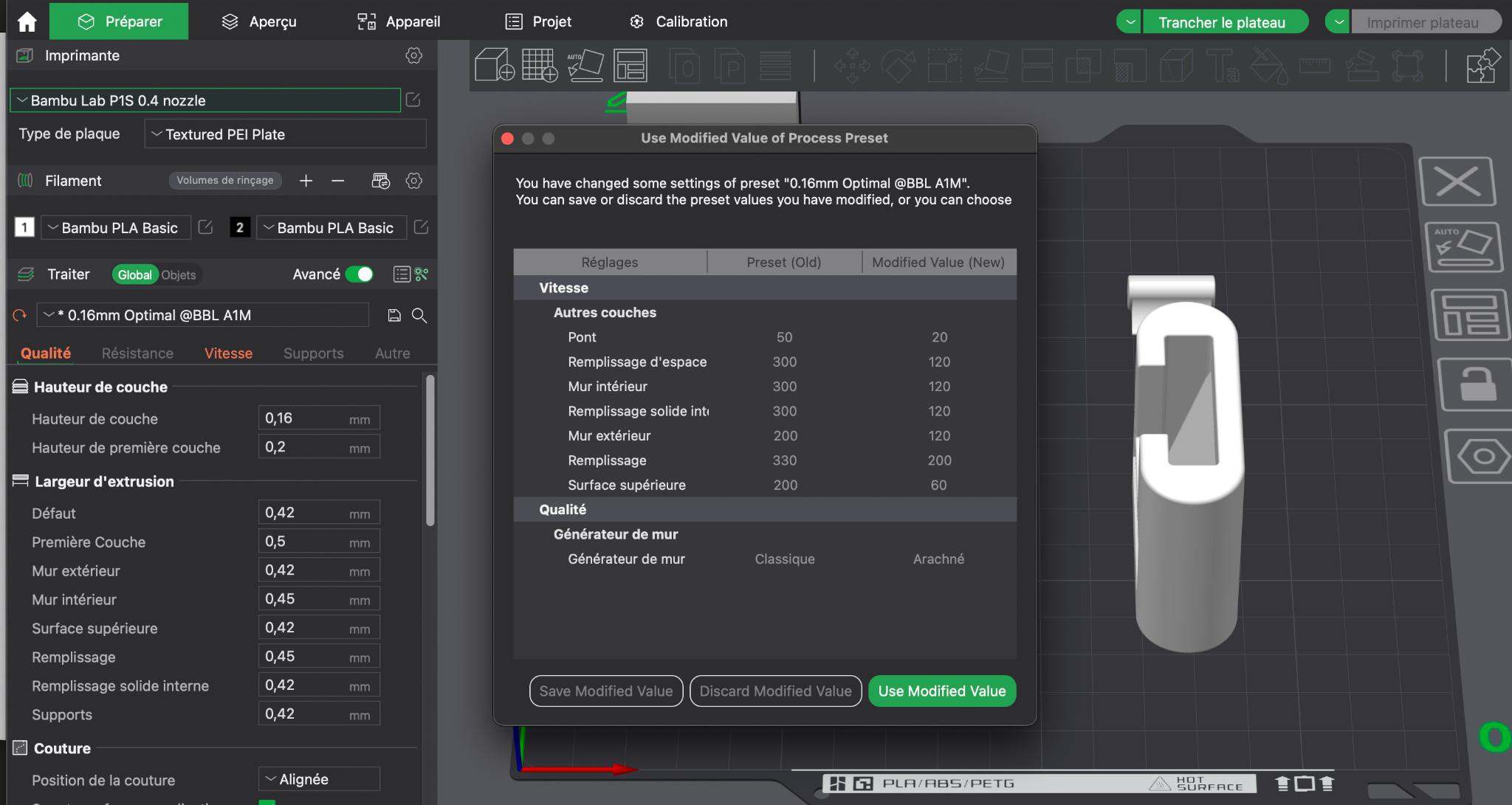Screen dimensions: 1512x805
Task: Click the Arrange all objects icon
Action: [x=631, y=65]
